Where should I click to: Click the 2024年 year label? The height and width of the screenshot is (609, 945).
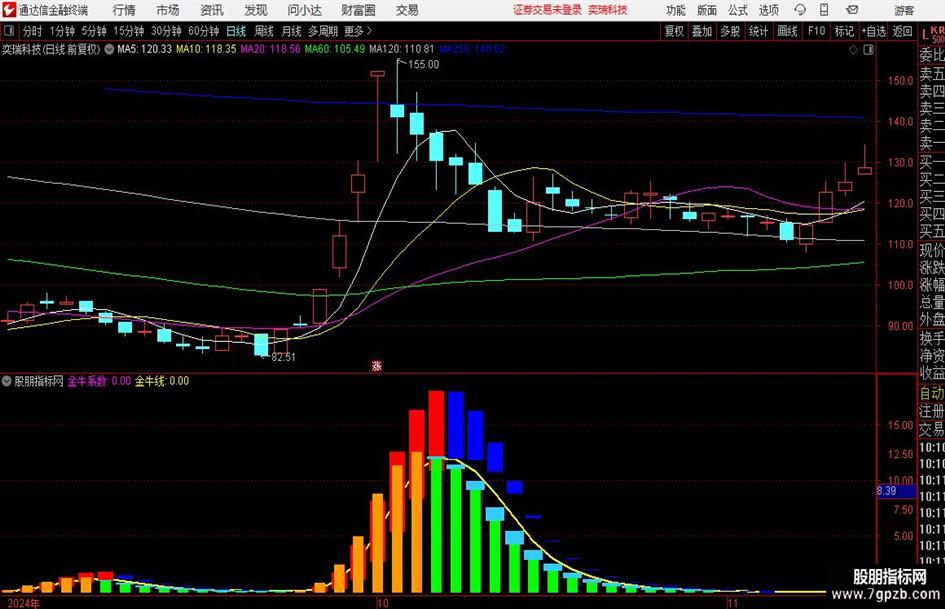[24, 603]
